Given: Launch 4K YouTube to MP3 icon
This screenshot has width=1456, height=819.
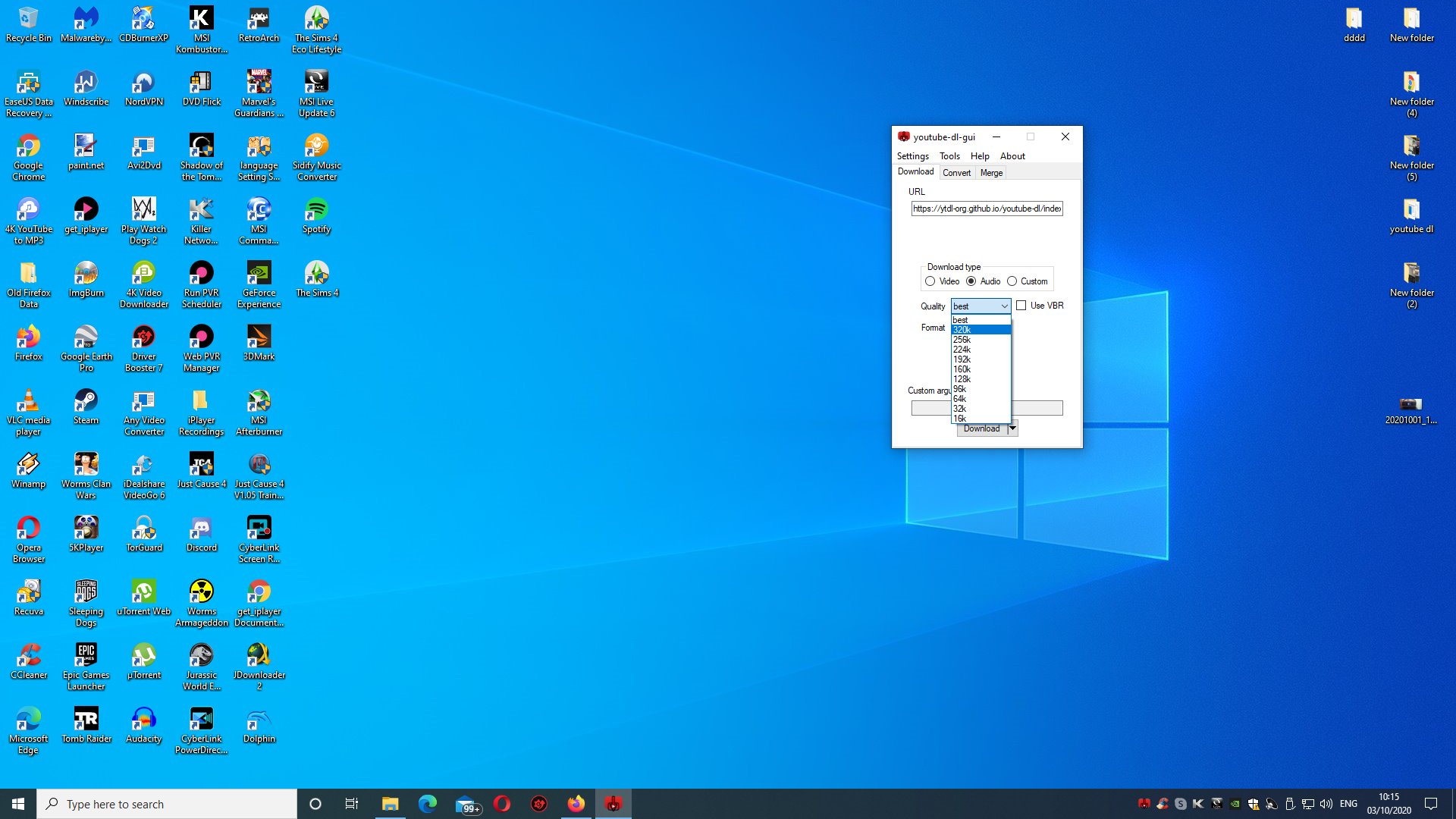Looking at the screenshot, I should (x=29, y=221).
